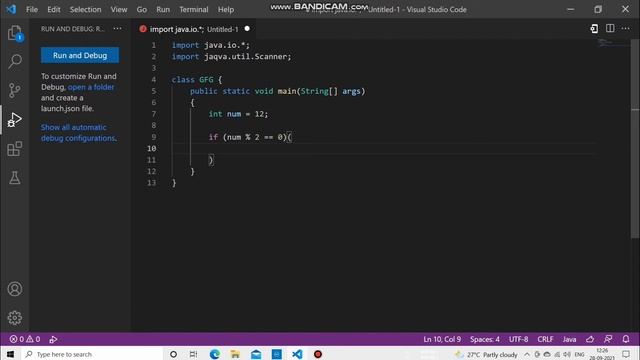The width and height of the screenshot is (640, 360).
Task: Open the Edit menu
Action: point(53,9)
